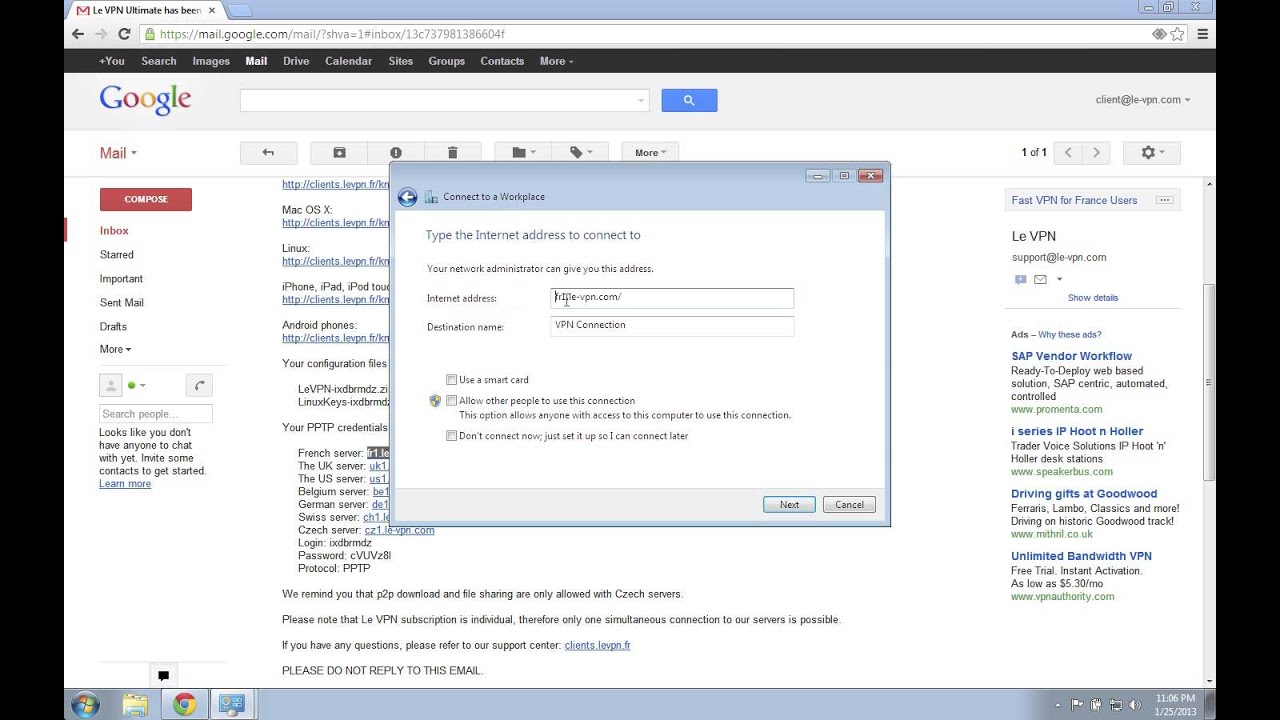The image size is (1280, 720).
Task: Check Use a smart card
Action: 451,380
